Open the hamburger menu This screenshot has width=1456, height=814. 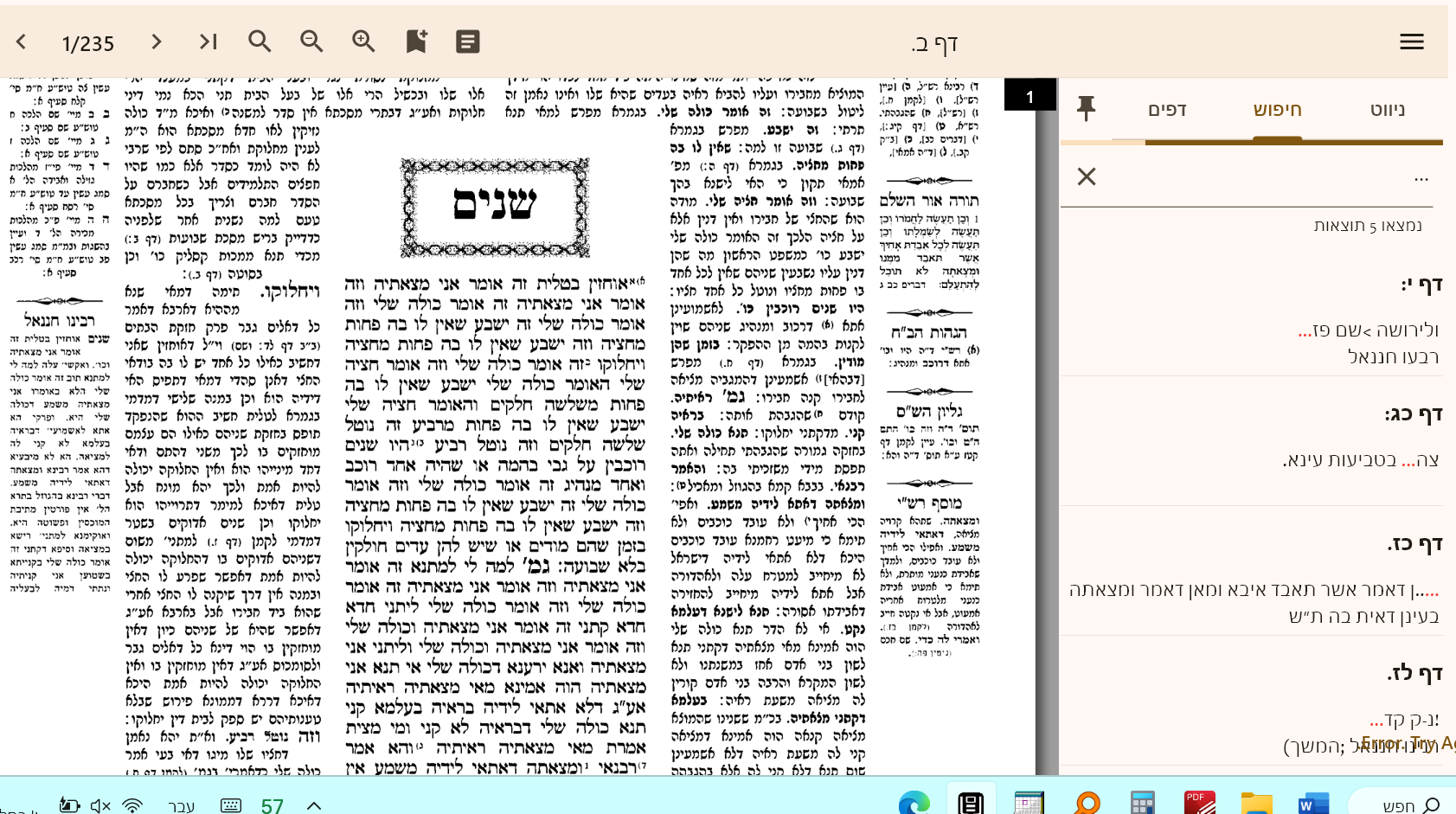pyautogui.click(x=1411, y=42)
